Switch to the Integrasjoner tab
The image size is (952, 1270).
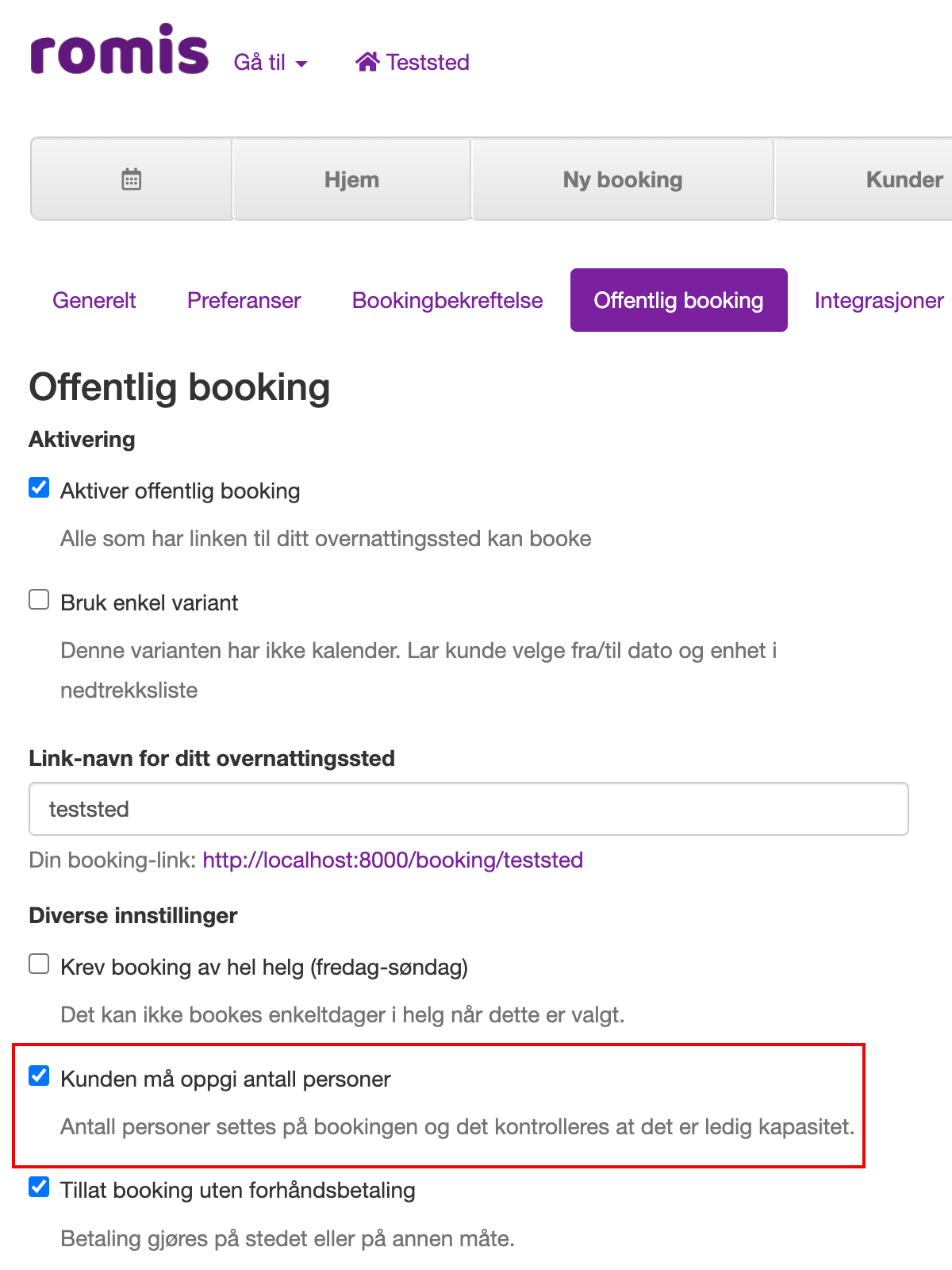879,300
